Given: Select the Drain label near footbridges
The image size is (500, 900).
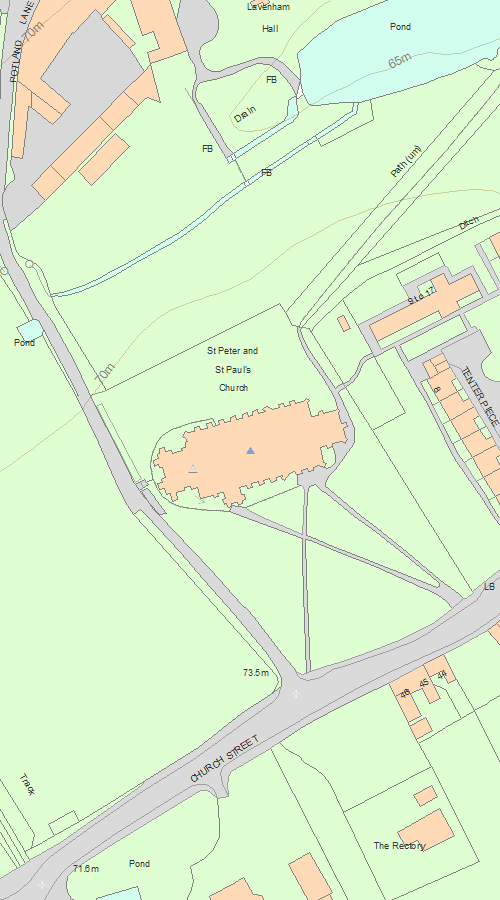Looking at the screenshot, I should 245,114.
